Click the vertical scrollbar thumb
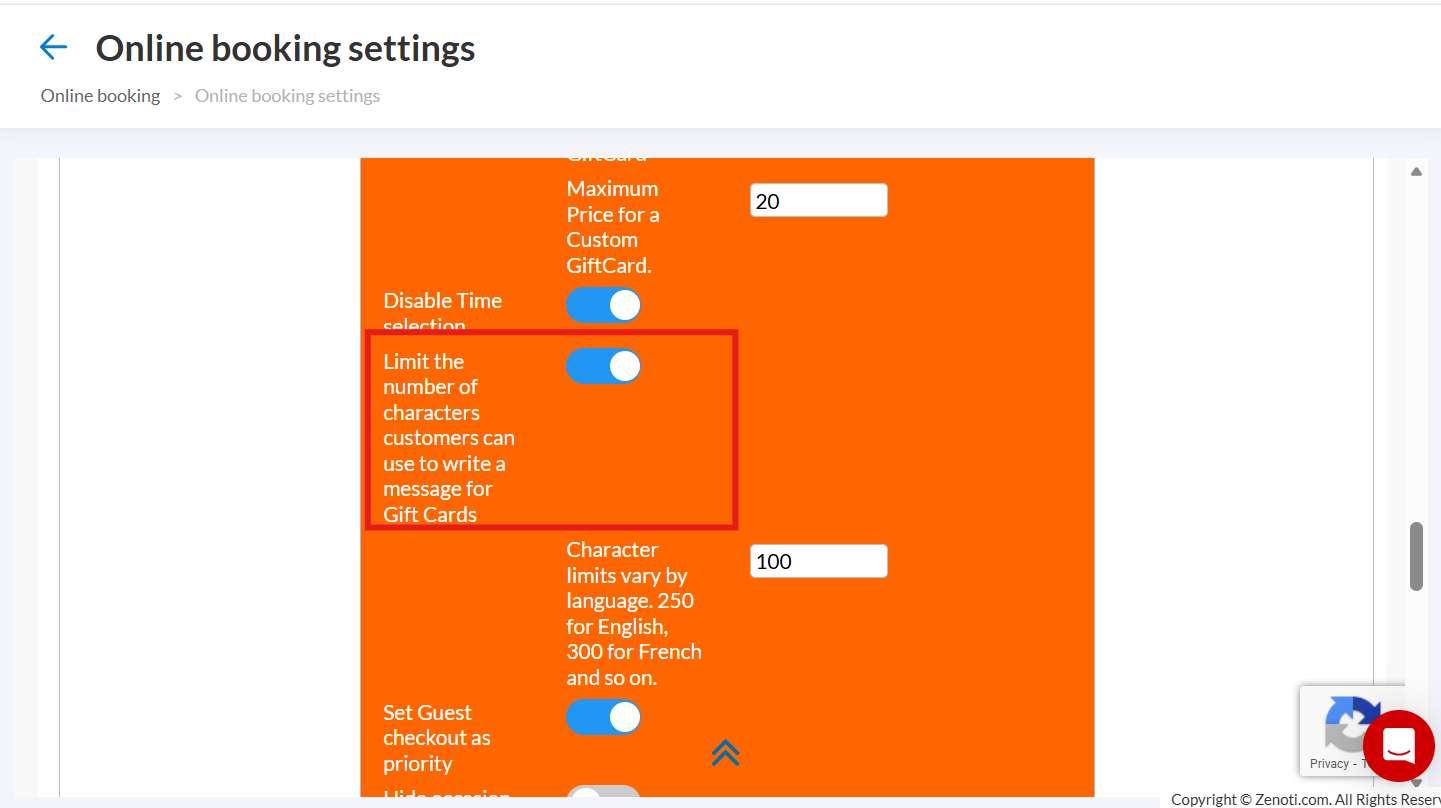 1416,555
